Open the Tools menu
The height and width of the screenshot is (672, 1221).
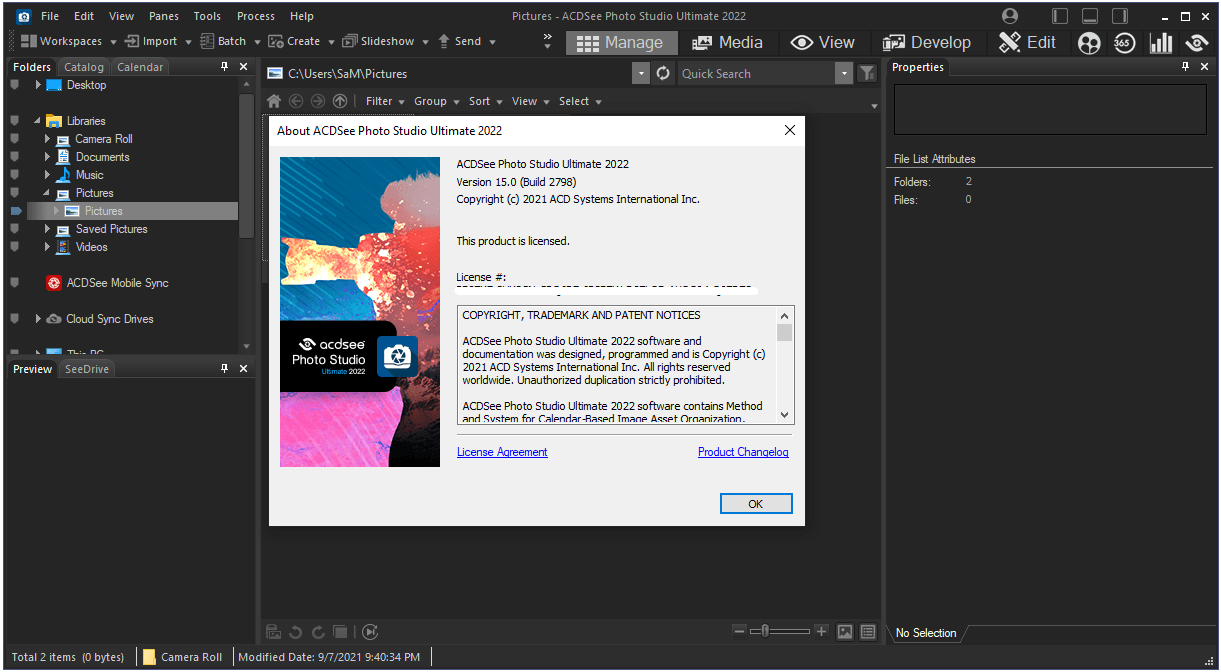tap(207, 16)
